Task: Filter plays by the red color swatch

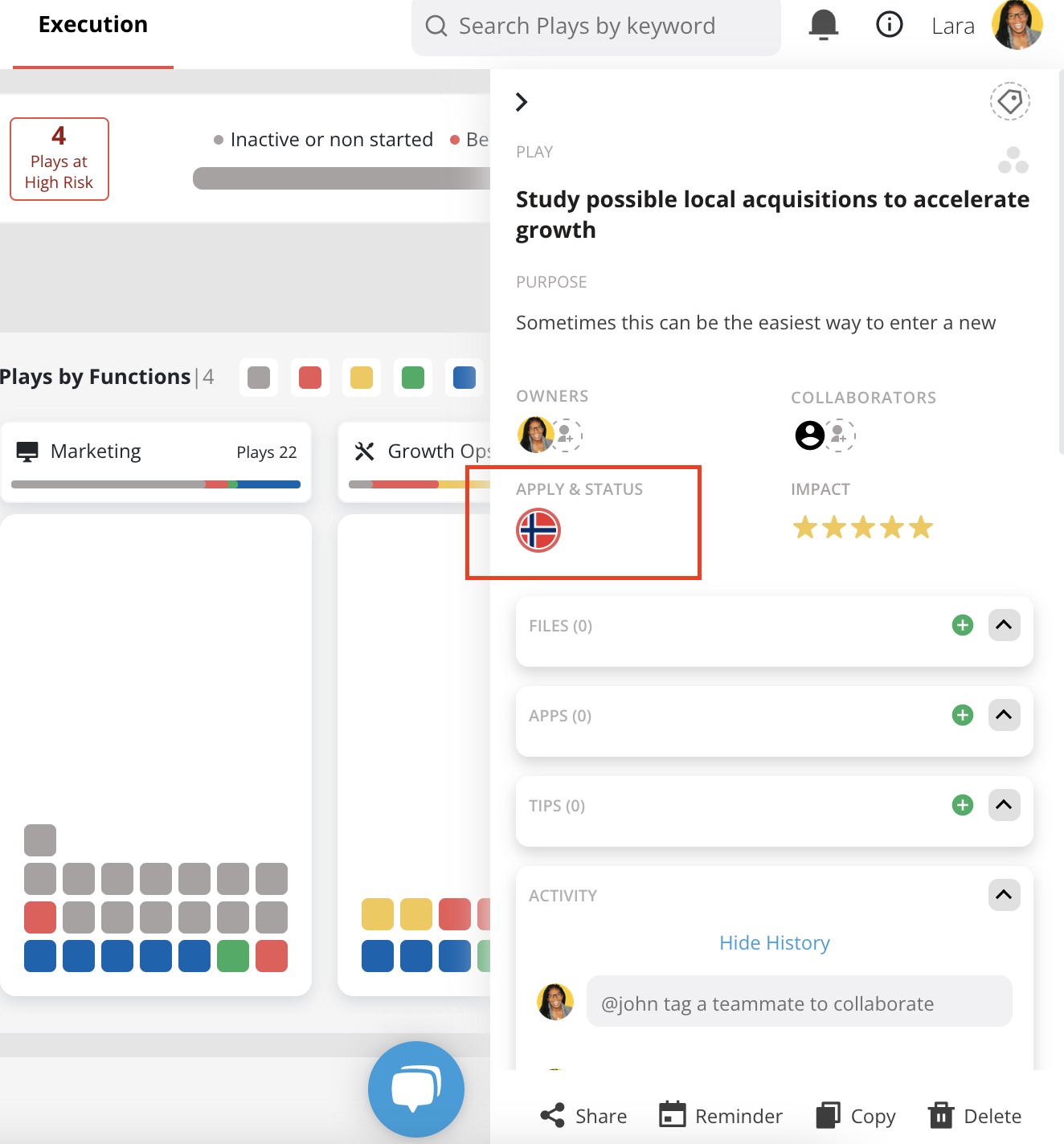Action: (310, 378)
